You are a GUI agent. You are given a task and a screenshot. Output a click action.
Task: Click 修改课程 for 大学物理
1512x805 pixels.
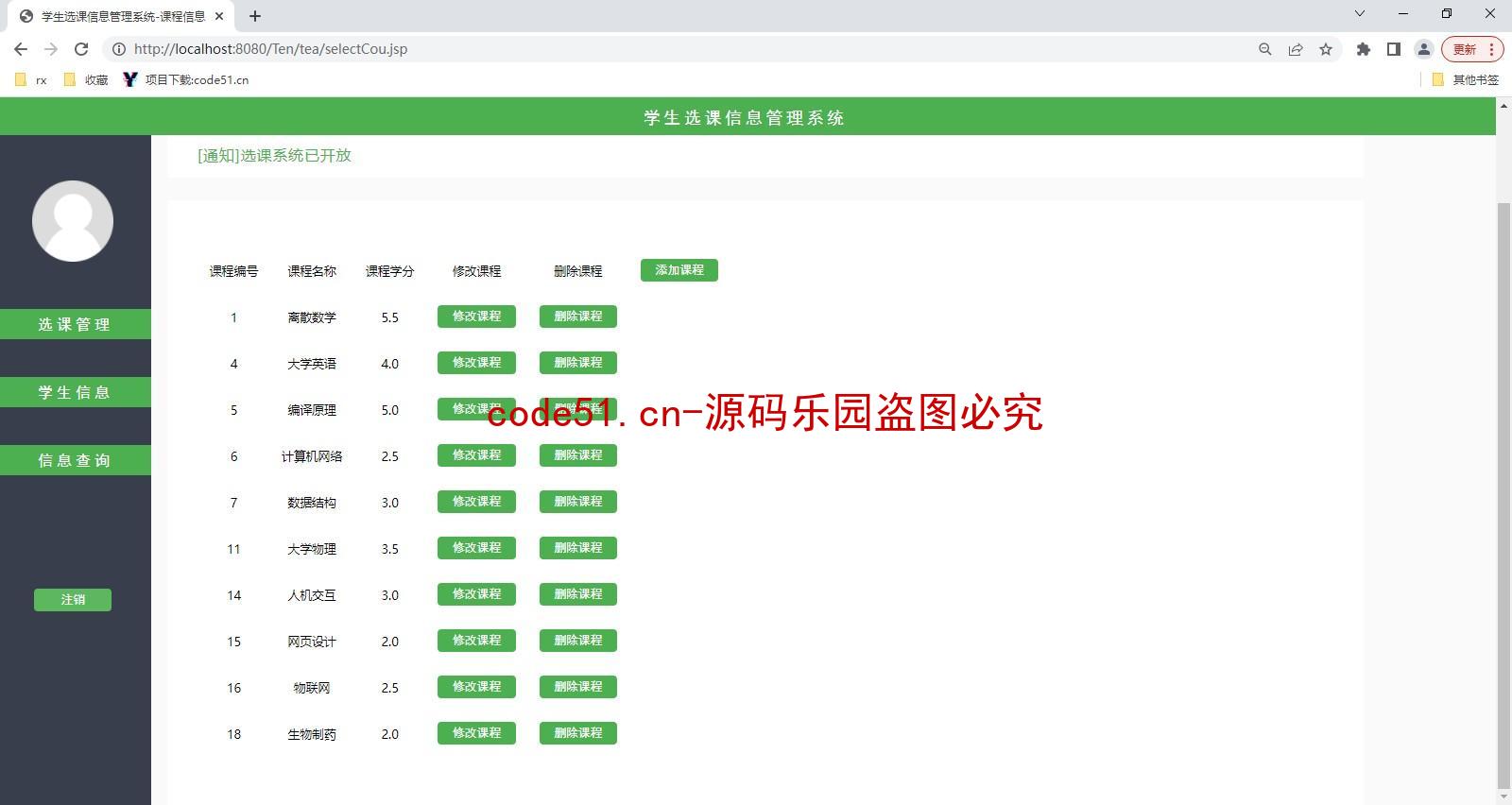[476, 548]
